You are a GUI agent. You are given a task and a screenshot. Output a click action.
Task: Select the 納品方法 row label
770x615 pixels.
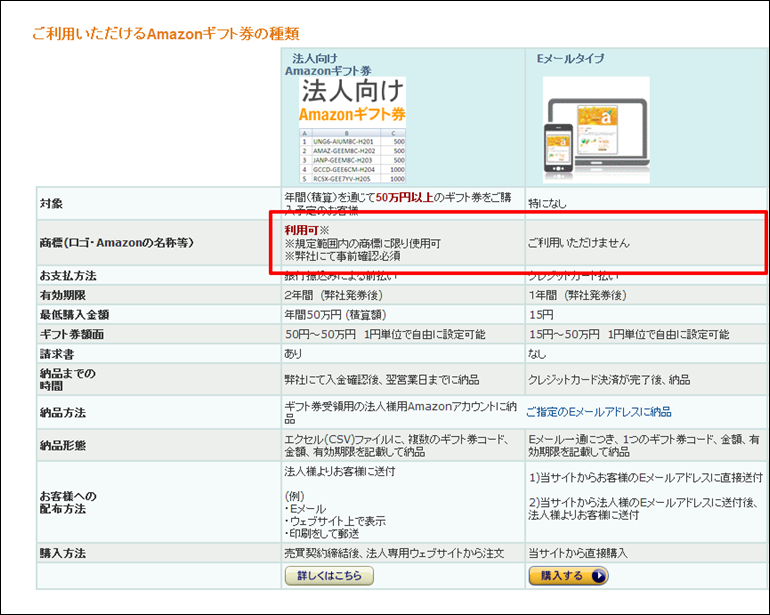pyautogui.click(x=62, y=413)
